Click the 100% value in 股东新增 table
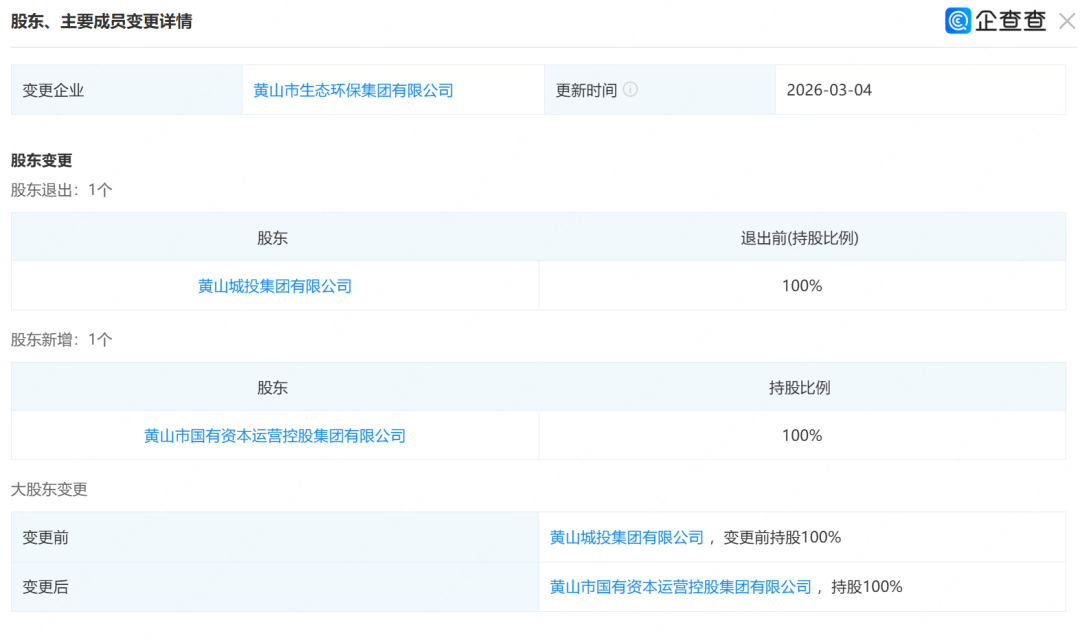Viewport: 1080px width, 640px height. pos(802,435)
